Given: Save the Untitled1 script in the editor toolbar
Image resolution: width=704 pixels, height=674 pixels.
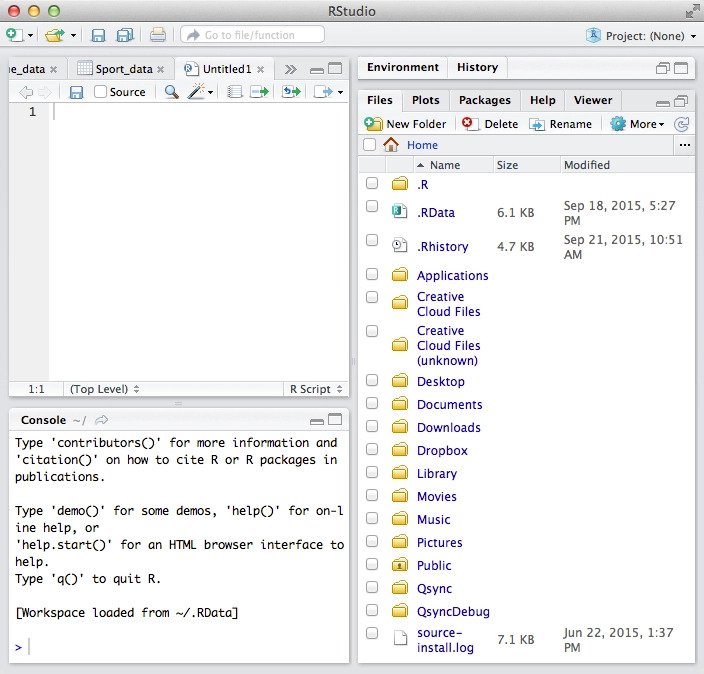Looking at the screenshot, I should click(x=76, y=92).
